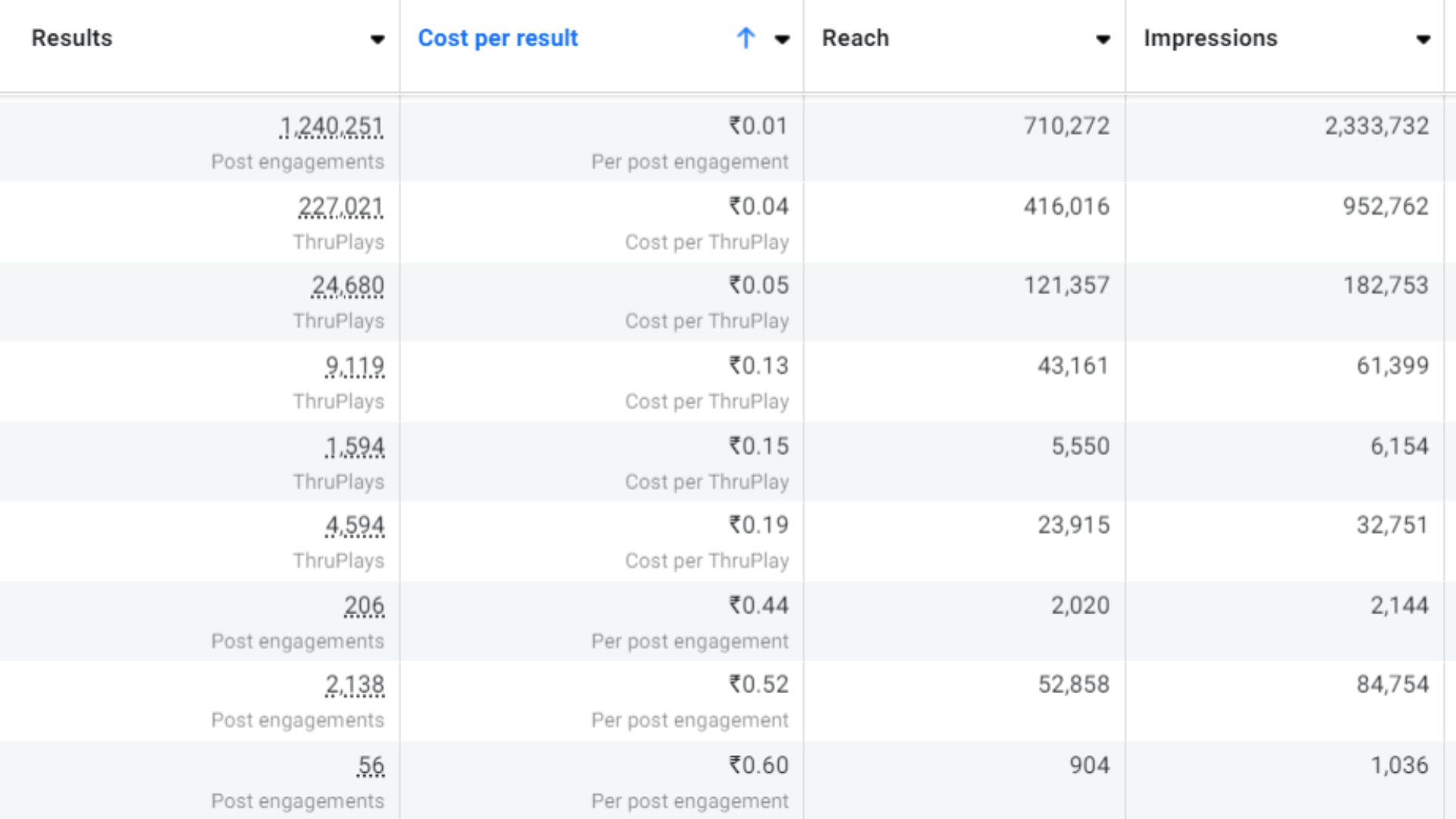This screenshot has width=1456, height=819.
Task: Open the Results column dropdown arrow
Action: 377,39
